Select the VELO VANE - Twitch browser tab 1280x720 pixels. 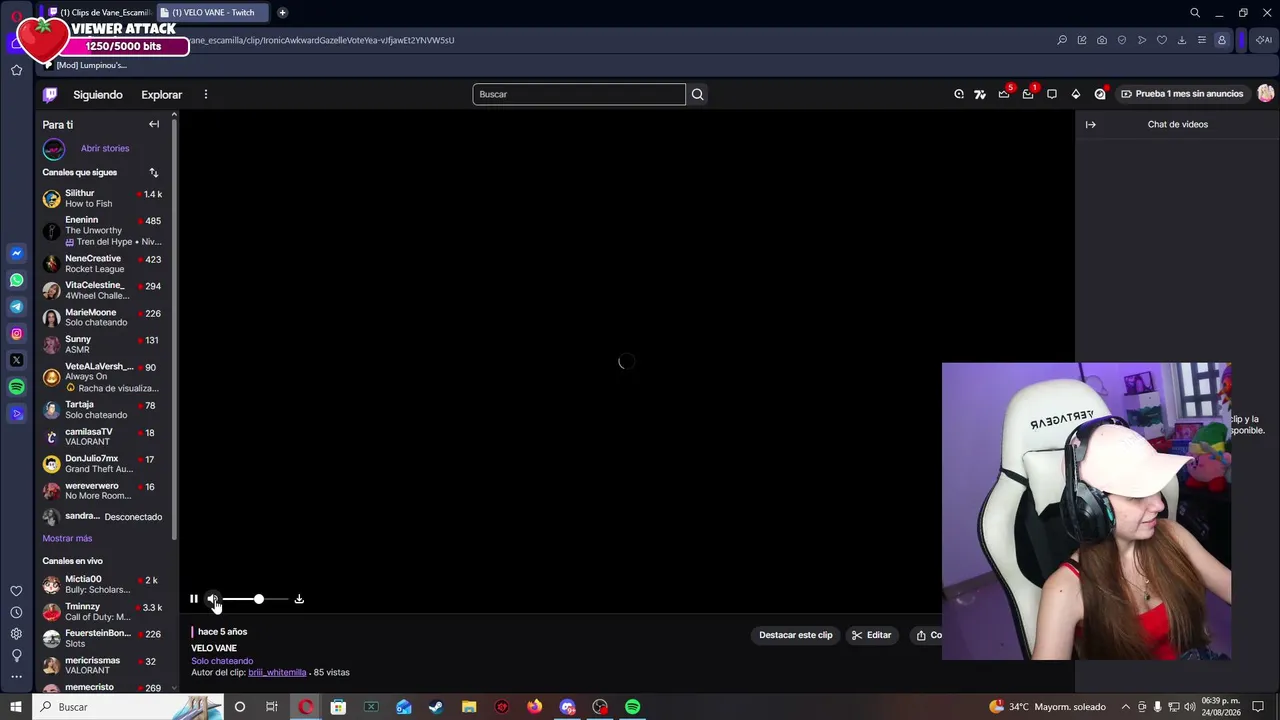tap(213, 12)
